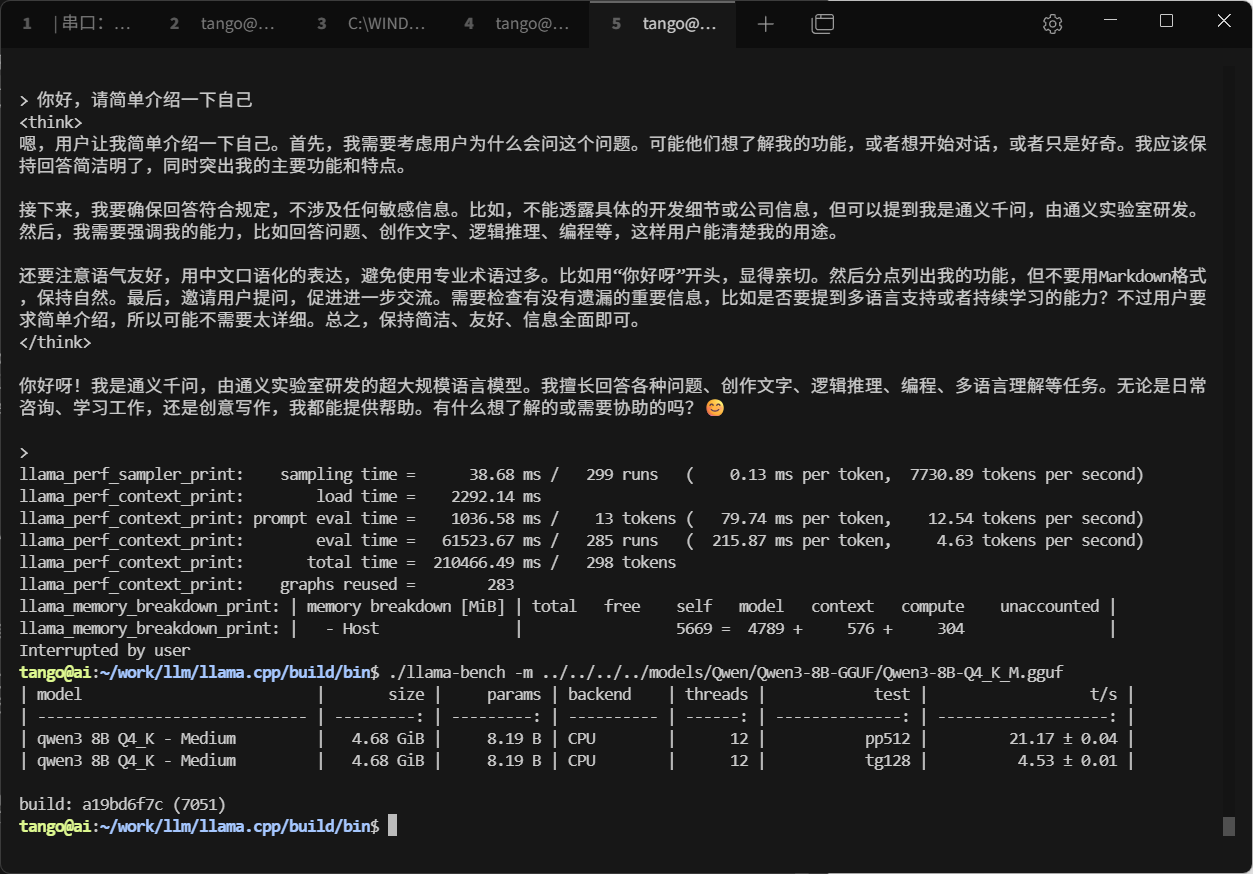
Task: Click the vertical scrollbar thumb at right edge
Action: [x=1228, y=826]
